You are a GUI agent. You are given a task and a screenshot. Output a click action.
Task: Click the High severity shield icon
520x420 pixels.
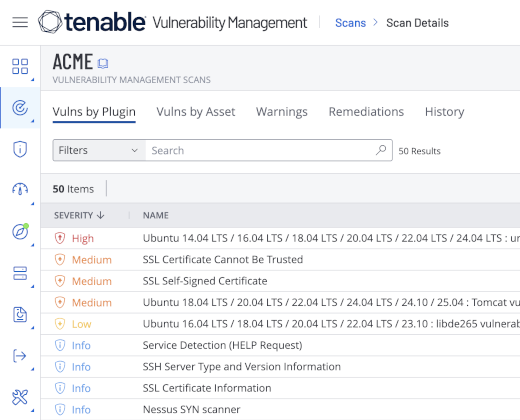click(60, 238)
